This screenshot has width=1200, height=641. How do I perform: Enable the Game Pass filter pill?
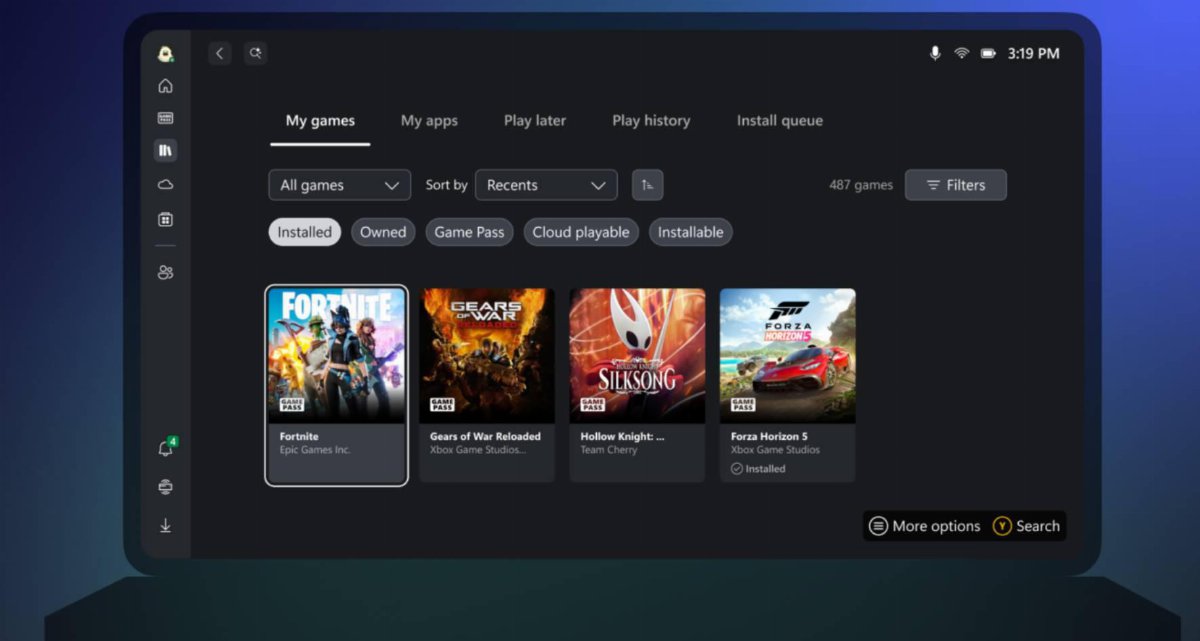click(x=469, y=231)
